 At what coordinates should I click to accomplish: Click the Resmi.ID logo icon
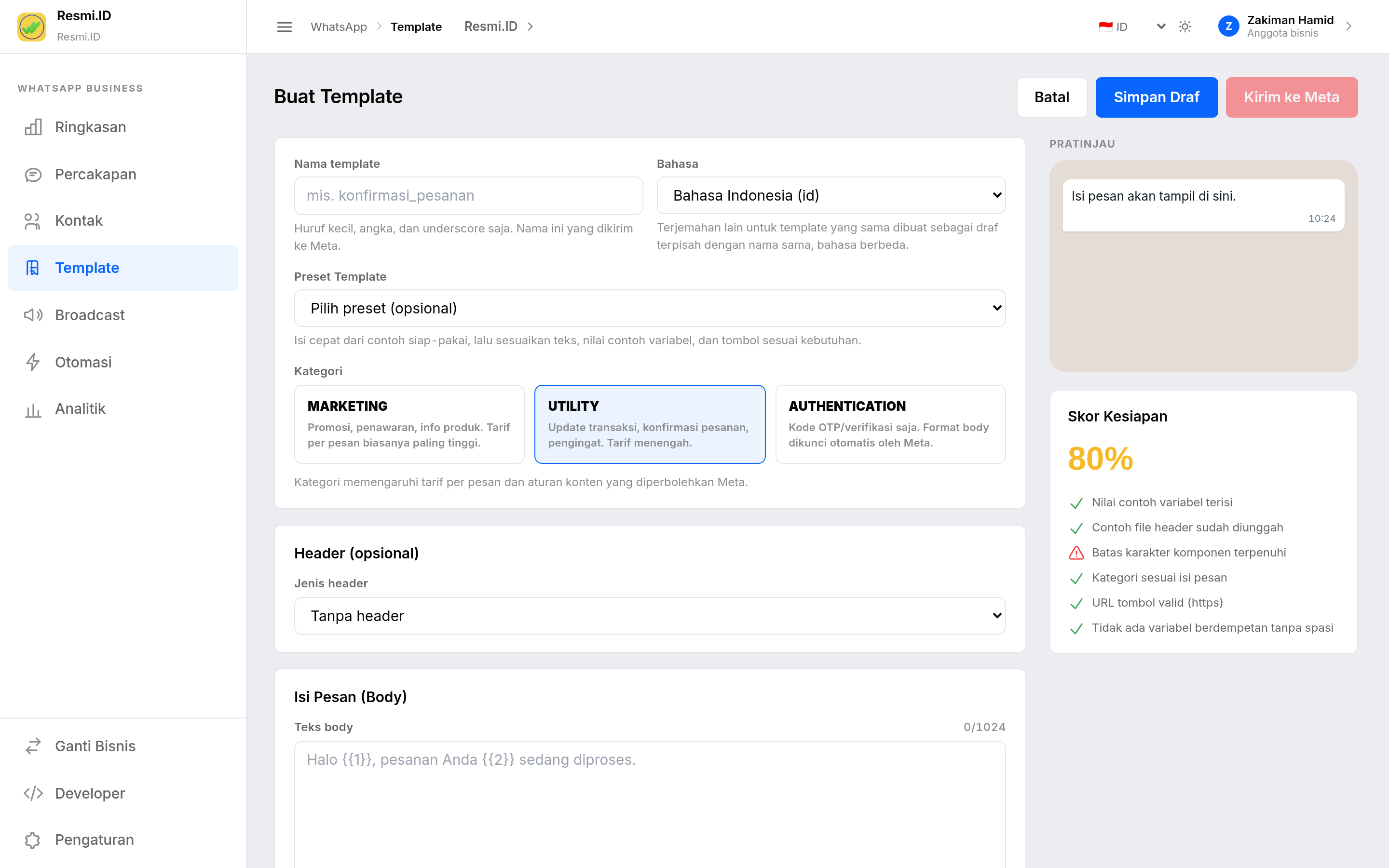tap(31, 27)
